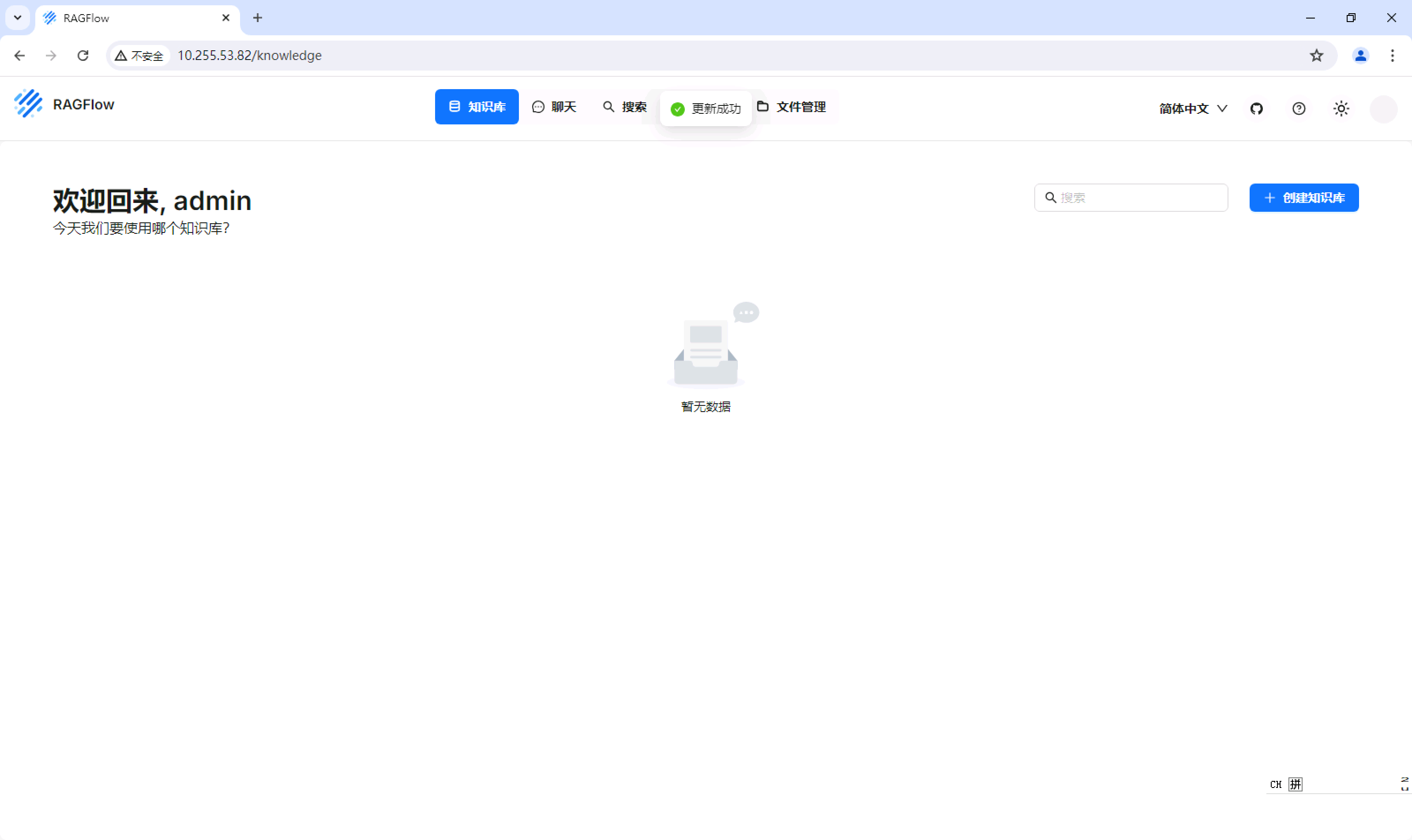
Task: Bookmark this page with star icon
Action: pos(1316,56)
